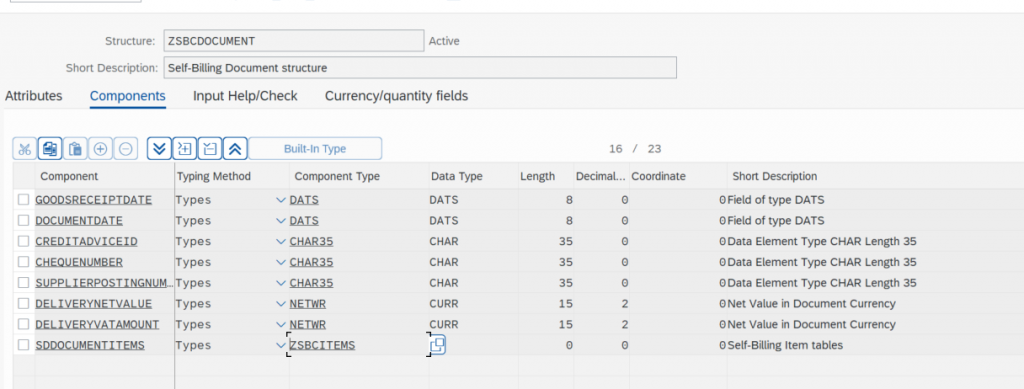Collapse all with double up chevron
Image resolution: width=1024 pixels, height=389 pixels.
[x=234, y=149]
